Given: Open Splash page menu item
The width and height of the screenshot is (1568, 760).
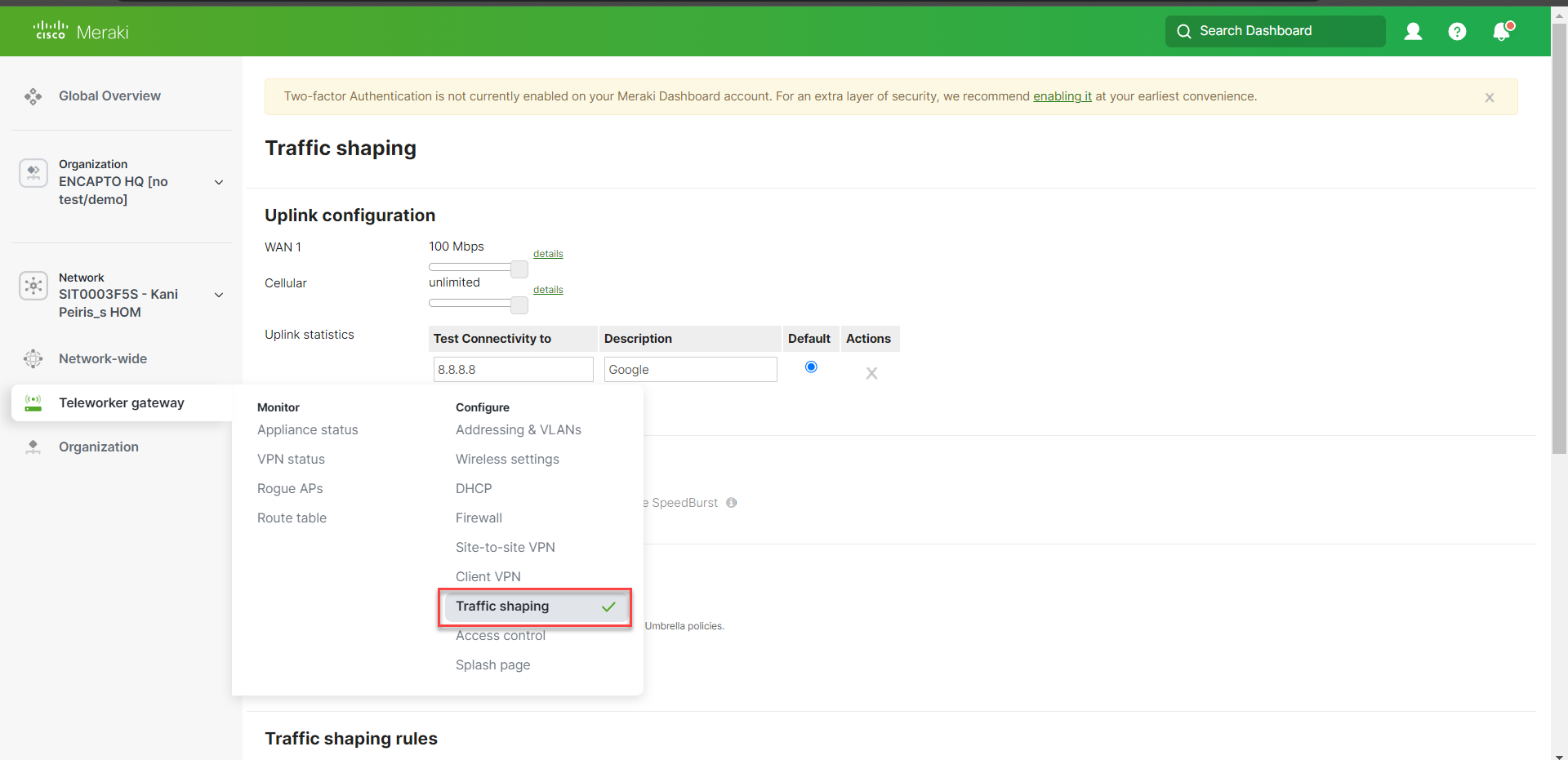Looking at the screenshot, I should click(492, 664).
